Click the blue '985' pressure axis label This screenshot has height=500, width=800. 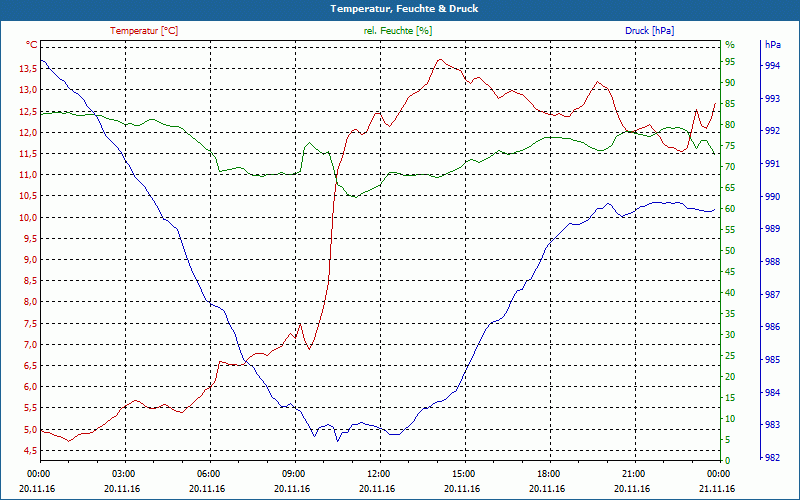point(773,360)
